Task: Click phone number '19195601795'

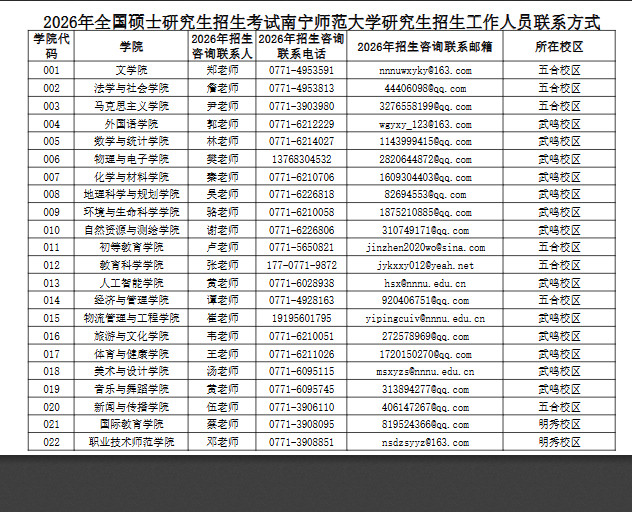Action: click(x=301, y=318)
